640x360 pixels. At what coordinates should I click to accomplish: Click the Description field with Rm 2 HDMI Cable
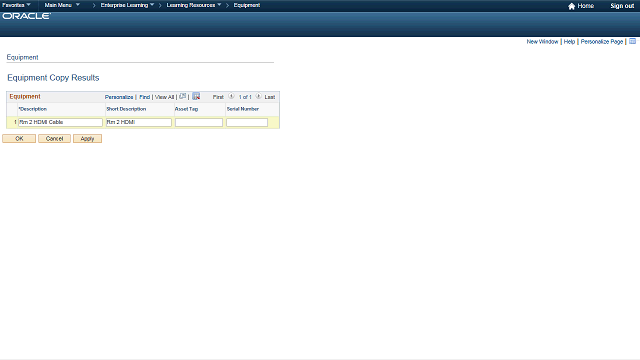pyautogui.click(x=60, y=122)
